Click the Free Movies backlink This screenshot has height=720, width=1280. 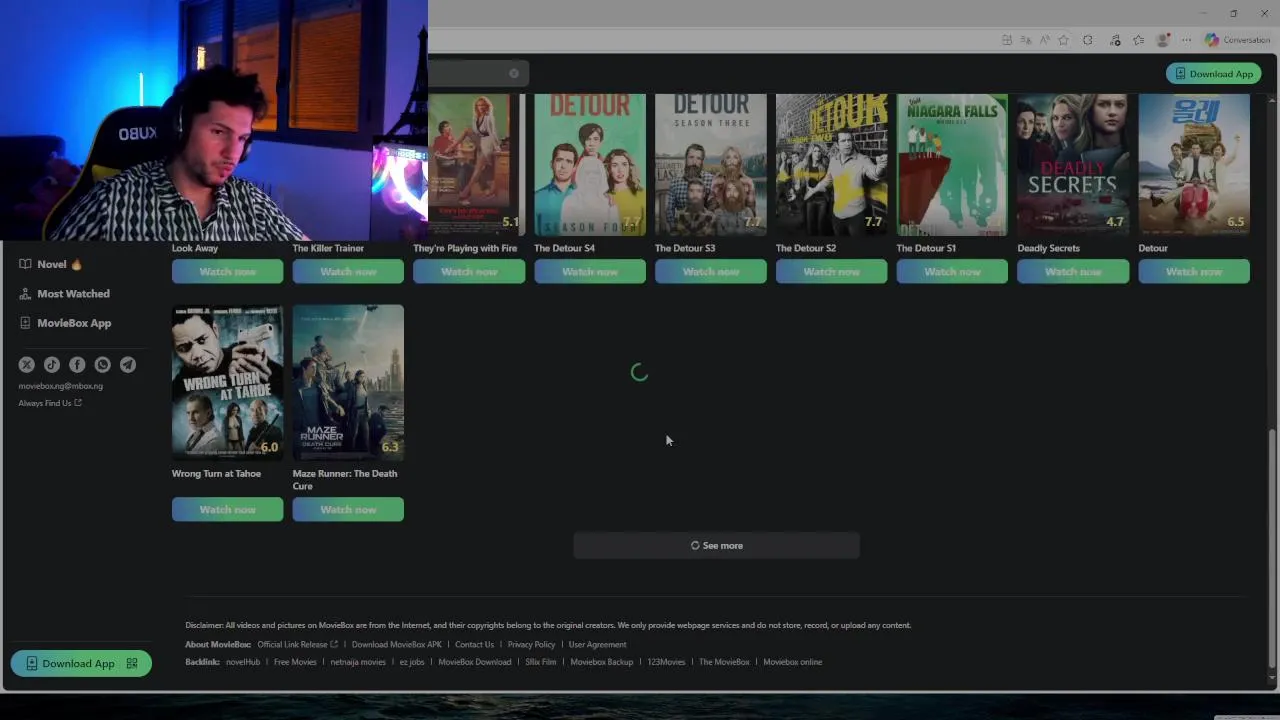[295, 662]
